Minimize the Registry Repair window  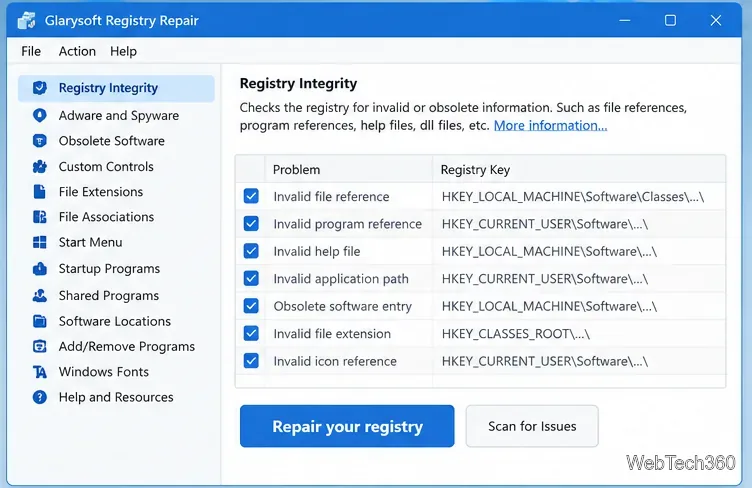(x=624, y=21)
